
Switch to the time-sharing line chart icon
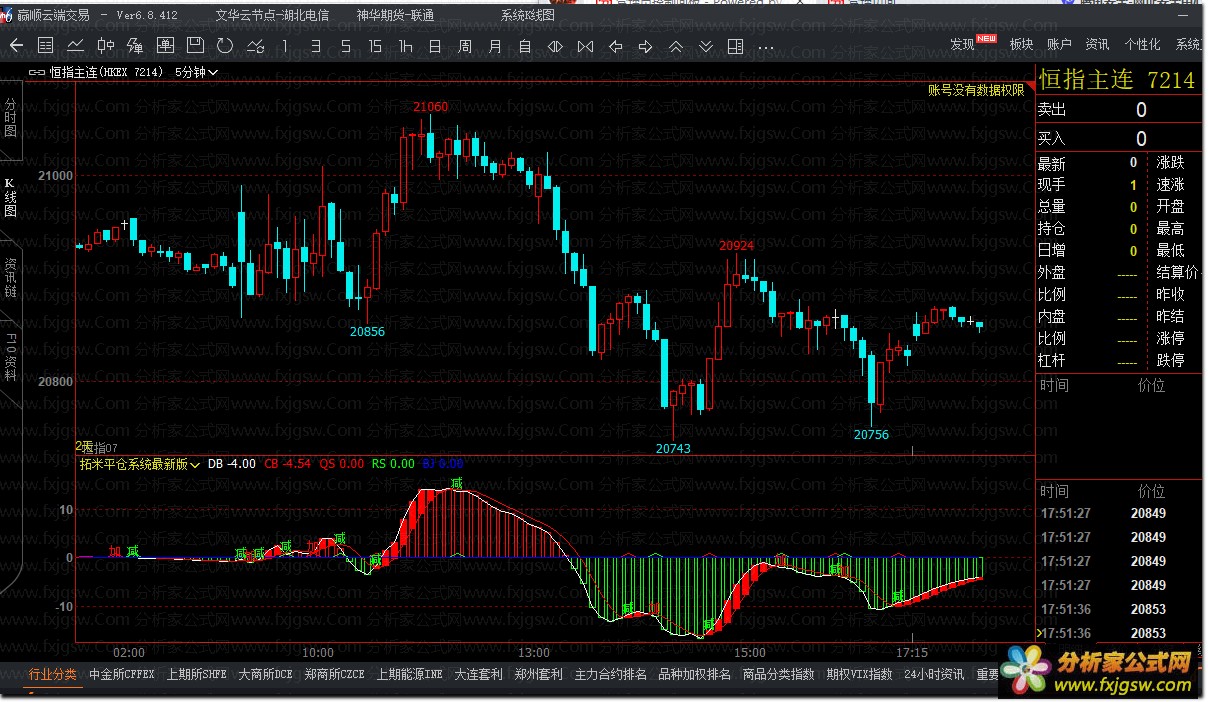[75, 46]
